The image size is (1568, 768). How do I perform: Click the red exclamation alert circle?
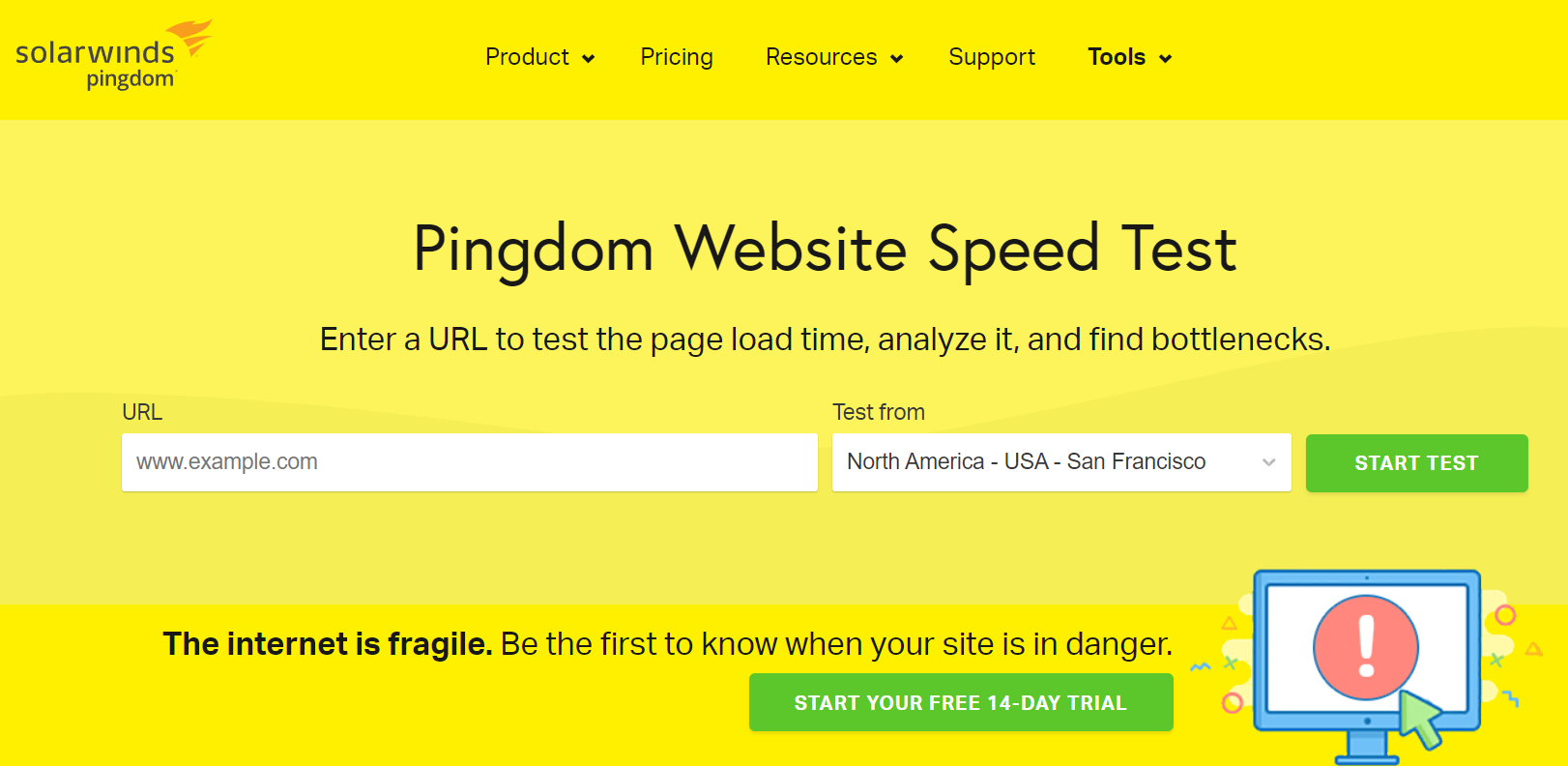tap(1365, 647)
